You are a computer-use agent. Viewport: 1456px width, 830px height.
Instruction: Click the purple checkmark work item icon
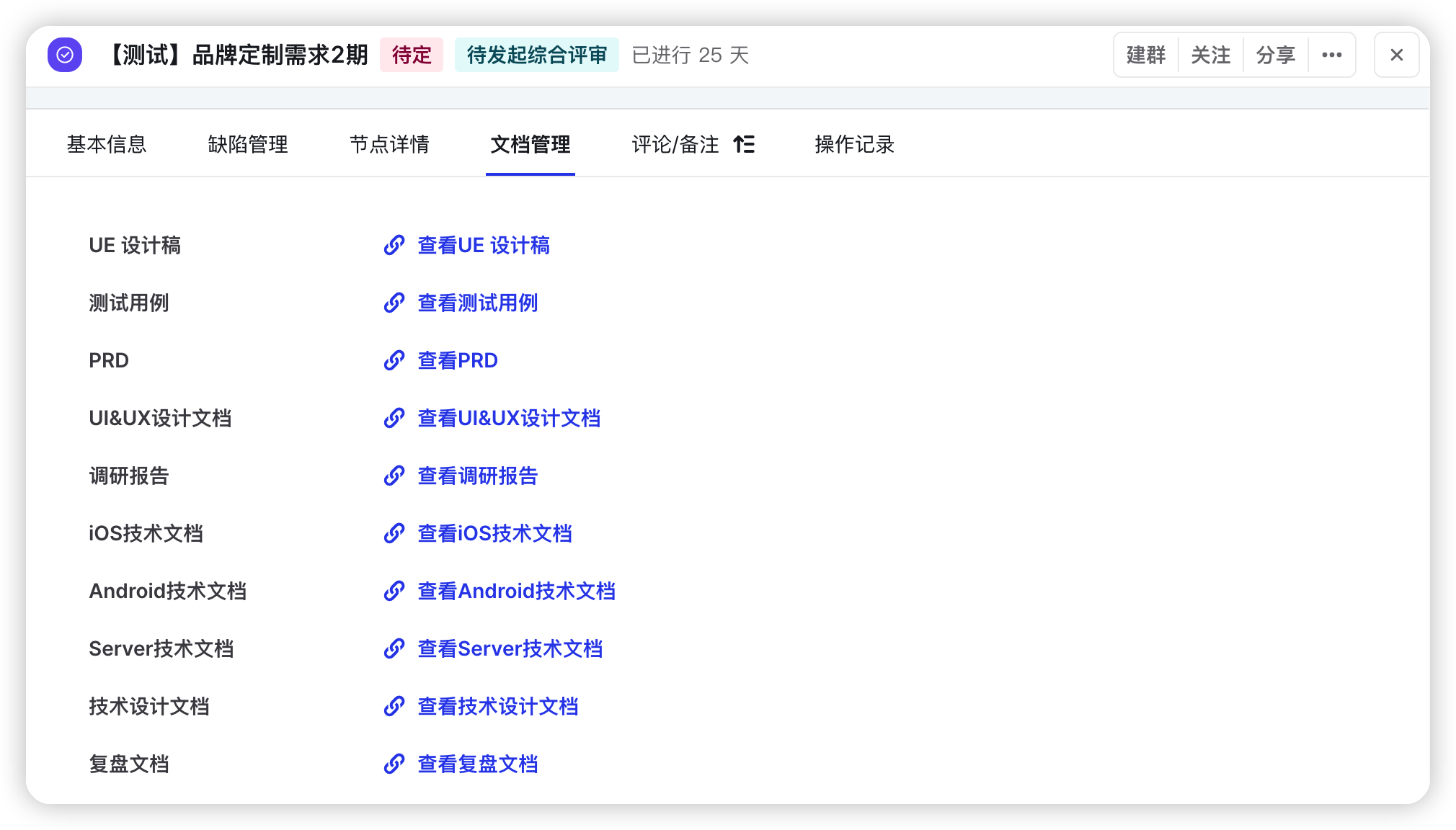65,55
